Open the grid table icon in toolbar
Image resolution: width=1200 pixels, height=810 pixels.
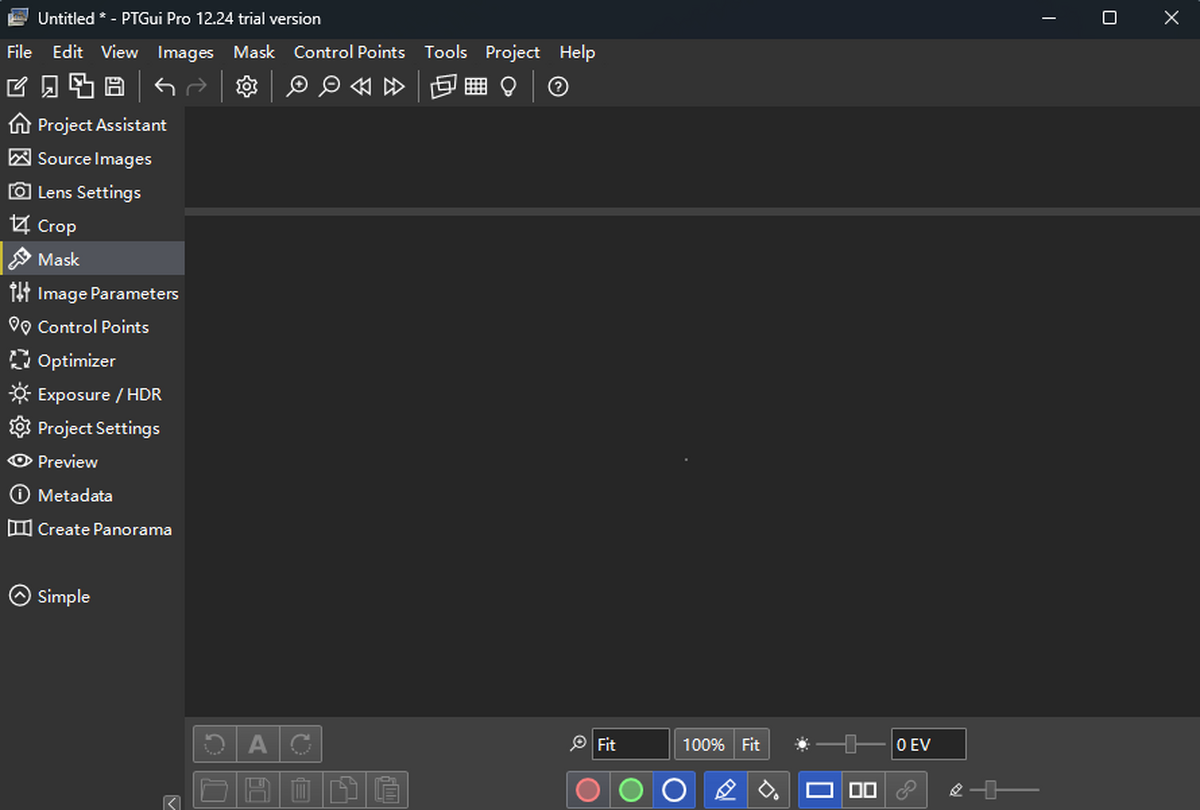tap(476, 87)
